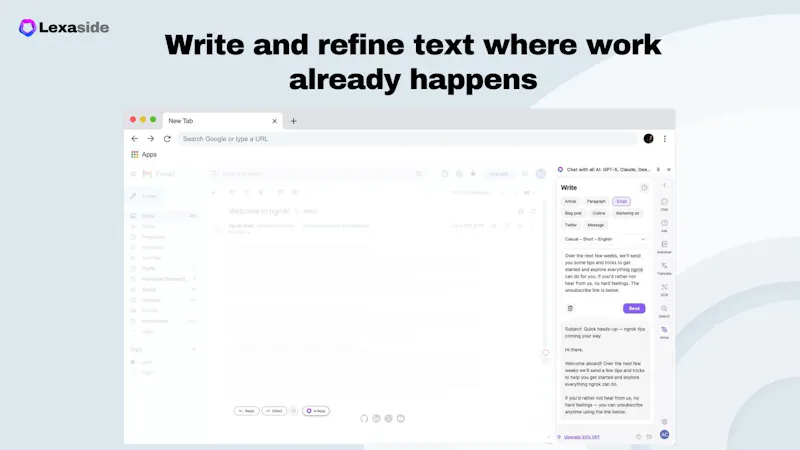Open help icon beside Upgrade link
This screenshot has height=450, width=800.
tap(638, 437)
